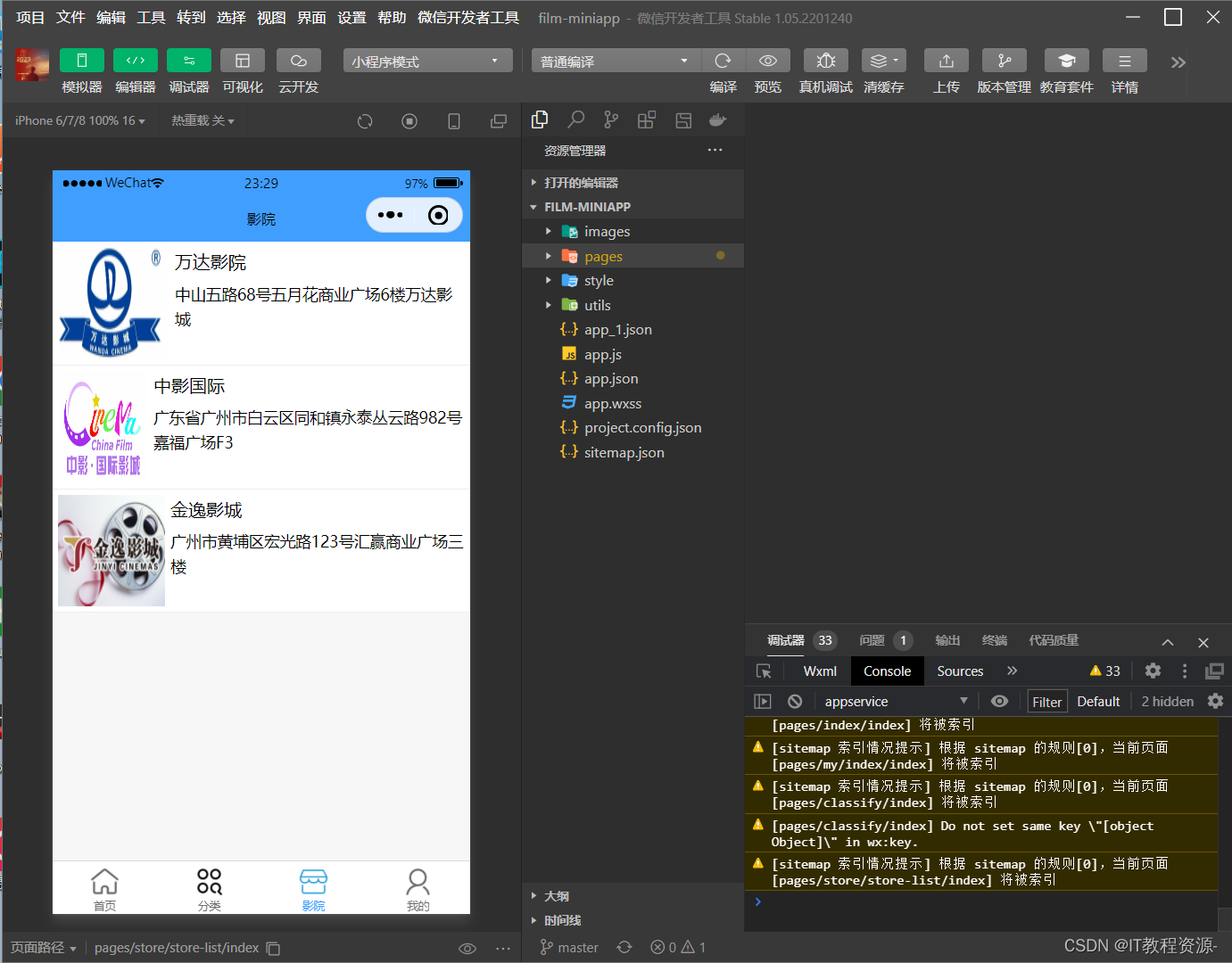Open the Explorer files icon

[x=540, y=119]
